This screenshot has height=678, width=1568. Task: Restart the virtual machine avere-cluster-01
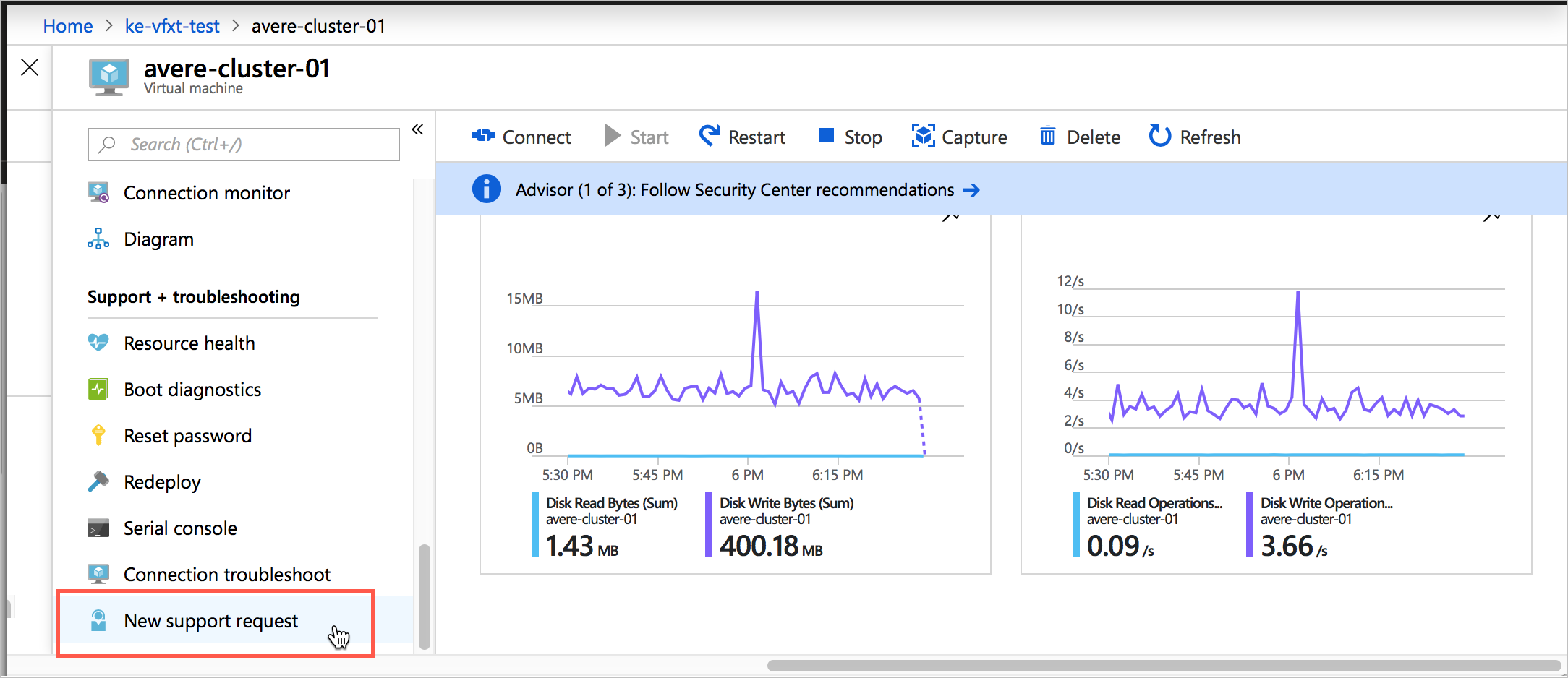click(x=742, y=137)
